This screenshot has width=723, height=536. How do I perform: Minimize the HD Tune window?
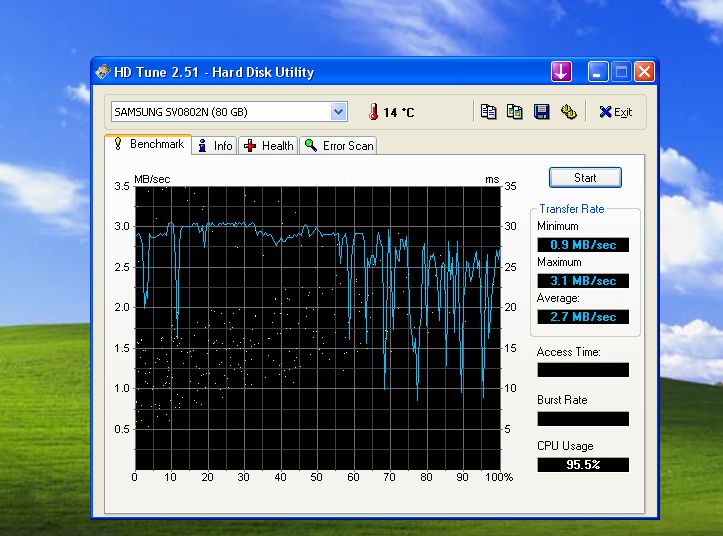(598, 72)
